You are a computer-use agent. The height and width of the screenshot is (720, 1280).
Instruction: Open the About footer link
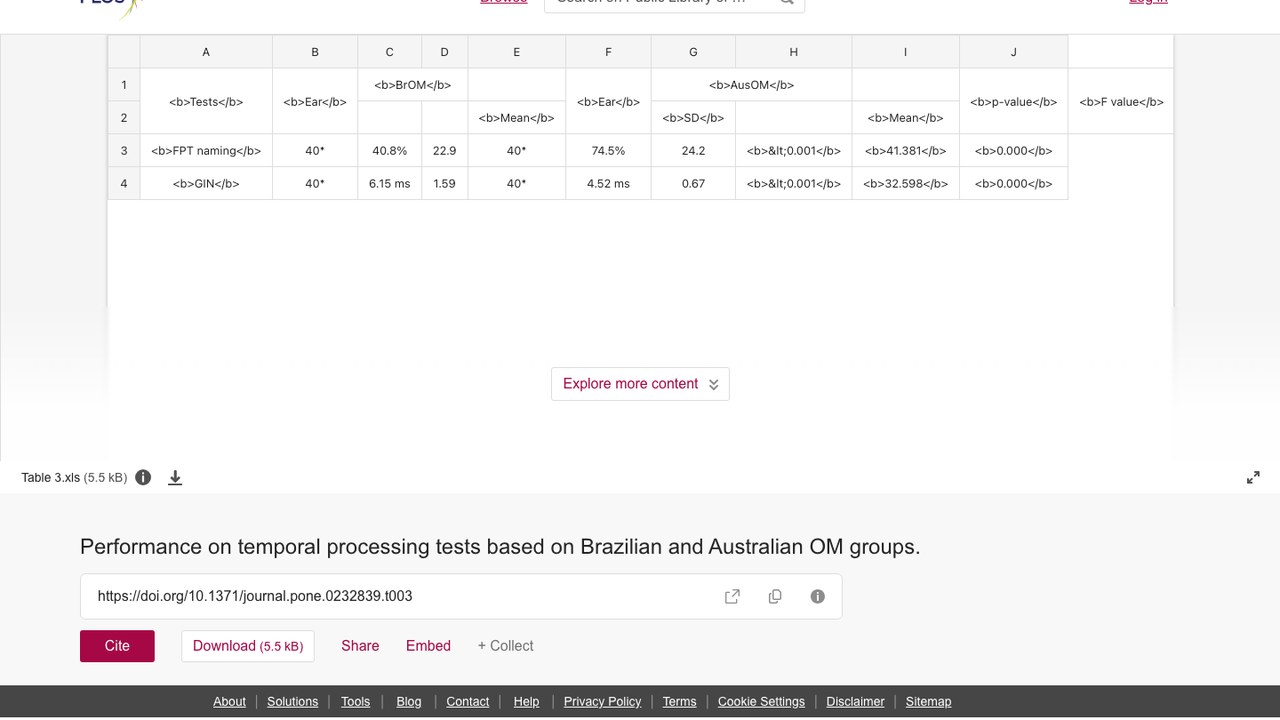(x=229, y=702)
